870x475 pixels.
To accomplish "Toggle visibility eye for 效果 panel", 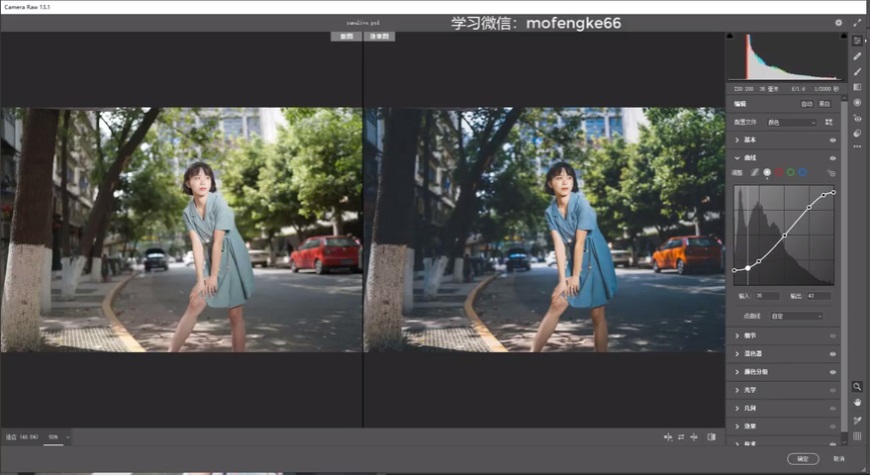I will tap(832, 427).
